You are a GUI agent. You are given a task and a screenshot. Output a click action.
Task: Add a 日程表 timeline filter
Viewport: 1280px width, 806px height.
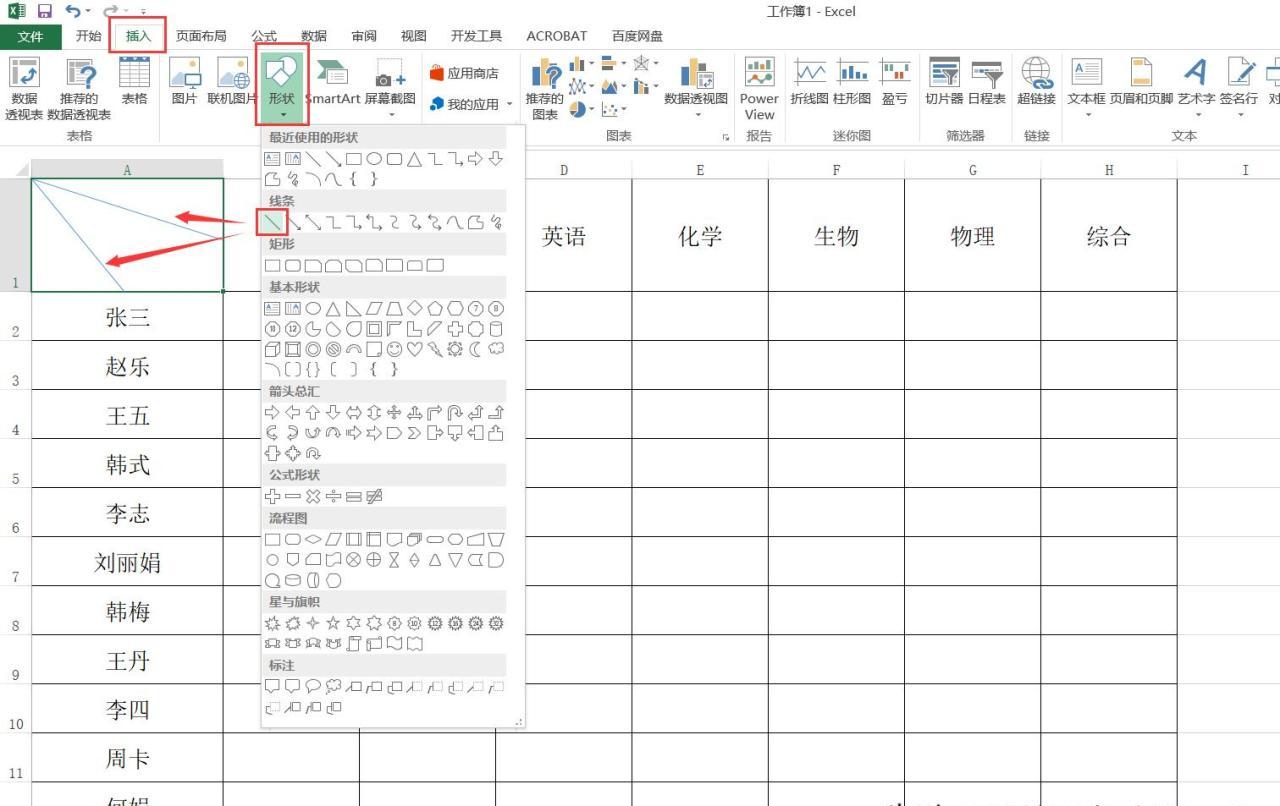[987, 83]
